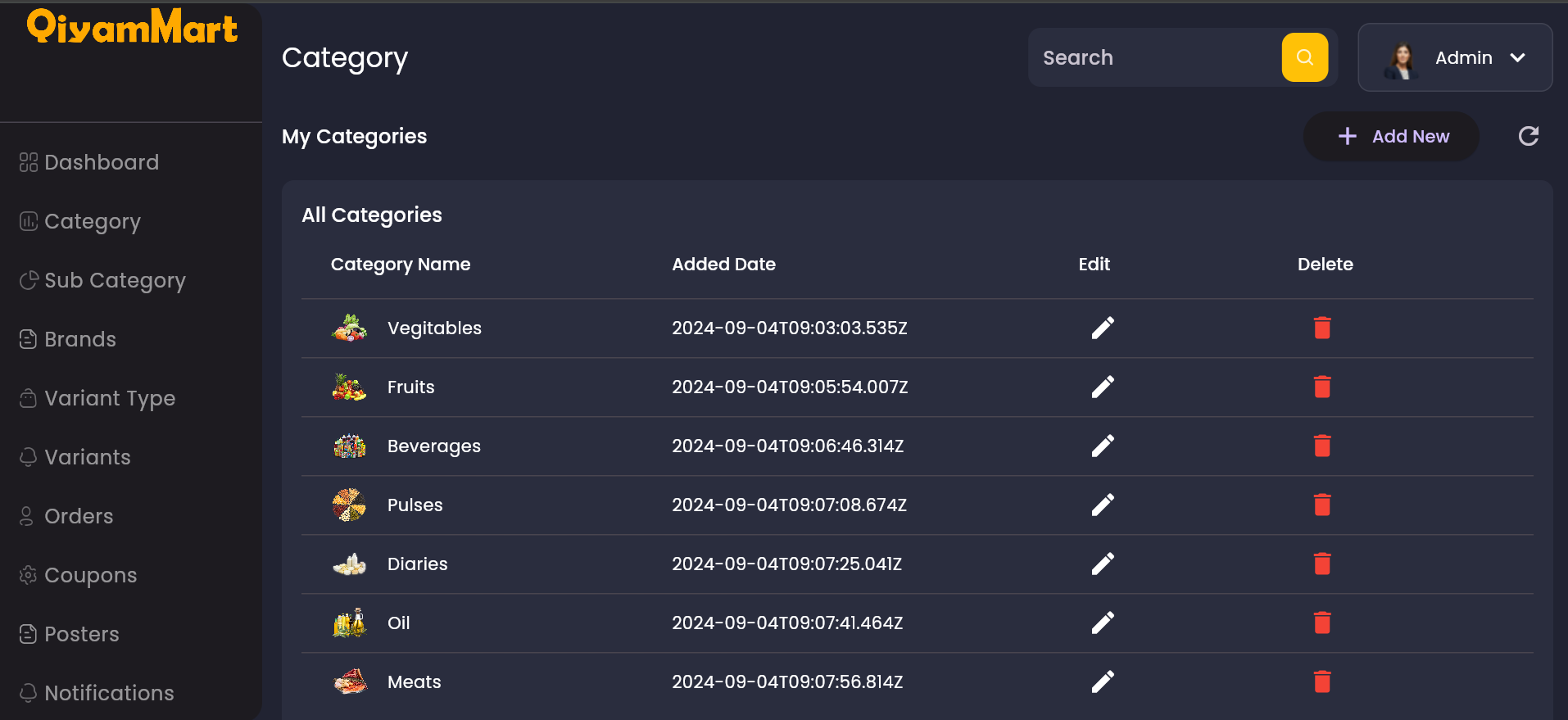Go to Sub Category page
The height and width of the screenshot is (720, 1568).
(103, 280)
